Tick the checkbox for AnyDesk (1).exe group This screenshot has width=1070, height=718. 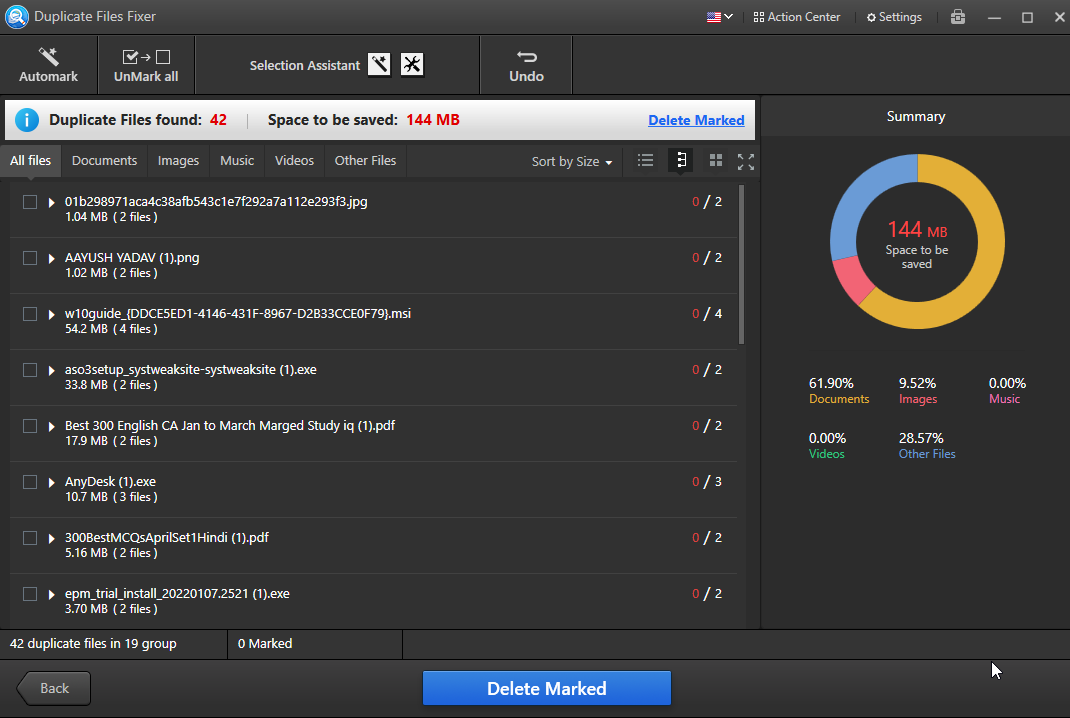29,481
